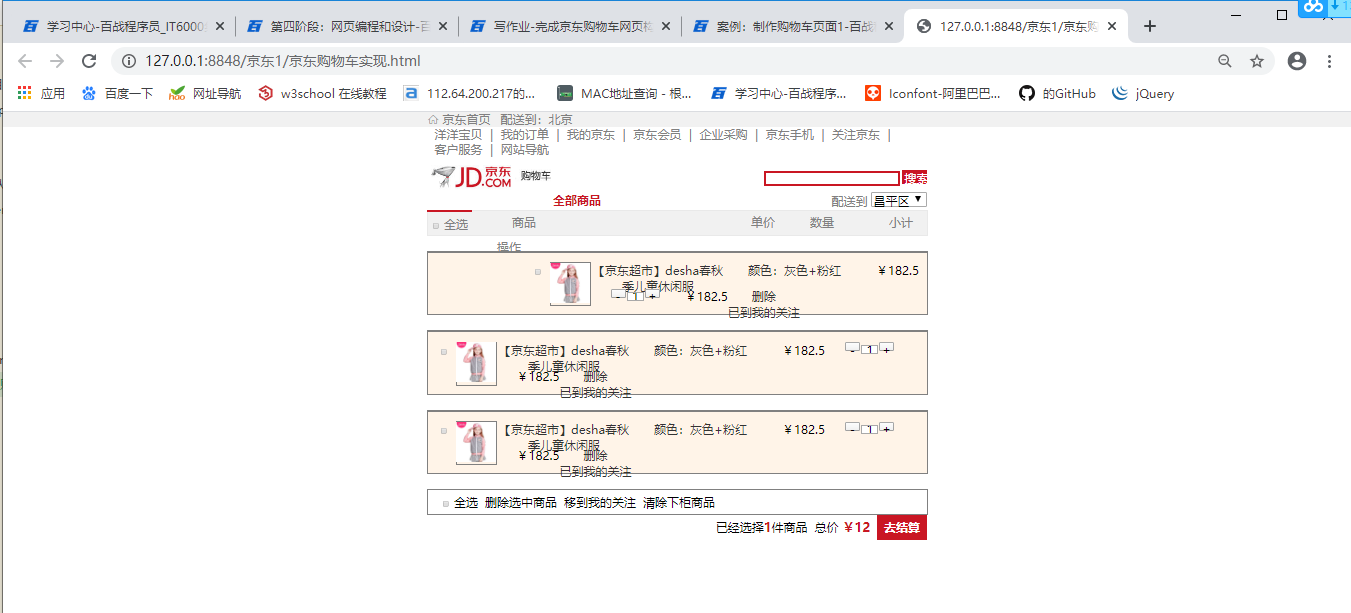Go back to previous page
This screenshot has width=1351, height=613.
[25, 61]
